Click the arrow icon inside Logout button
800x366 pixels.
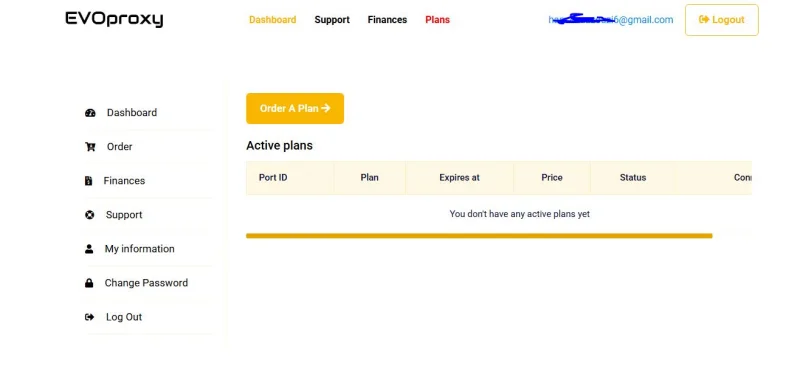tap(704, 19)
